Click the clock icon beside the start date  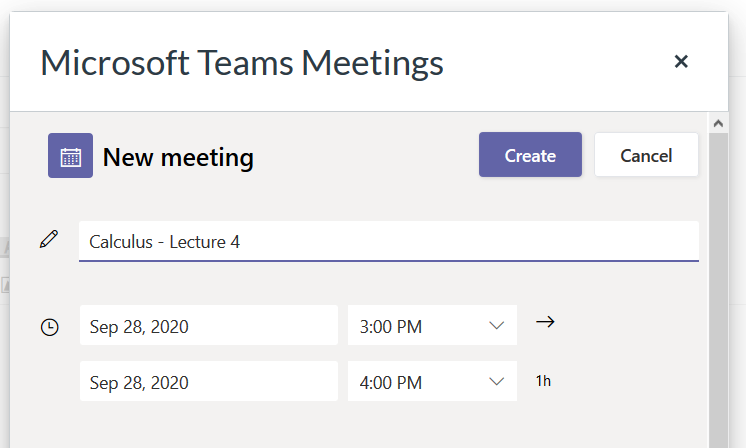pyautogui.click(x=49, y=327)
